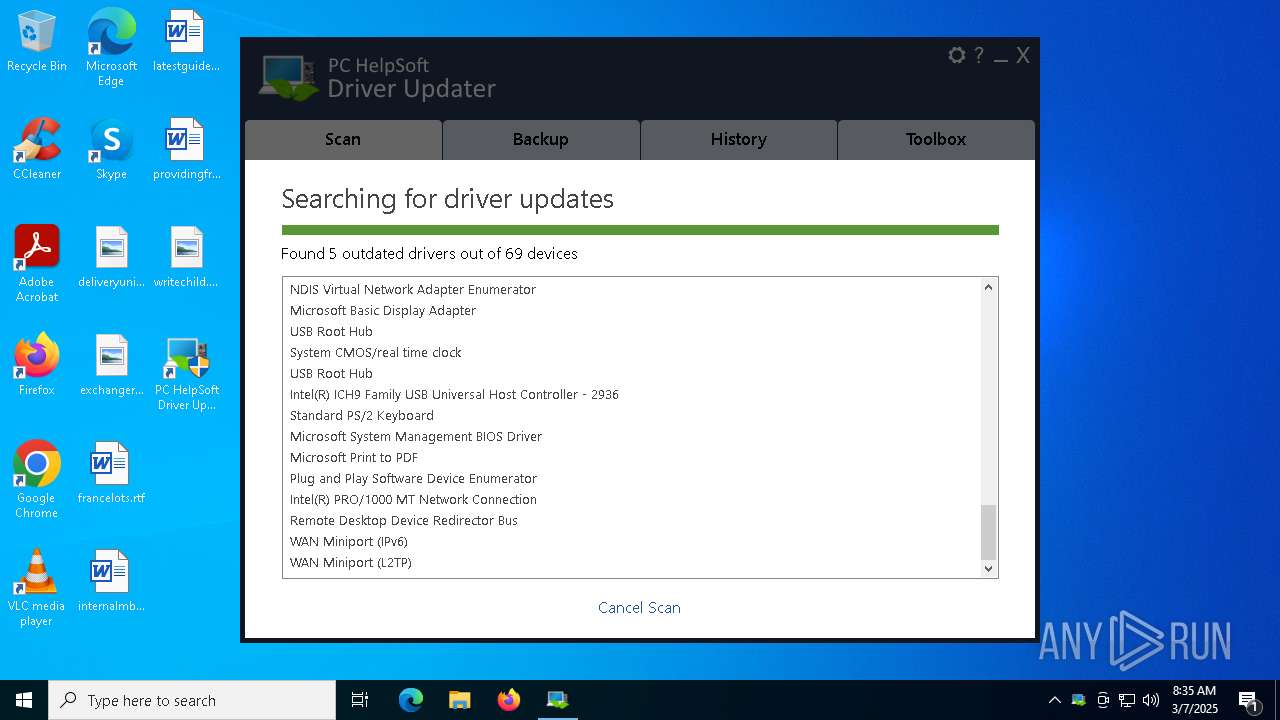1280x720 pixels.
Task: Select Plug and Play Software Device Enumerator row
Action: click(631, 478)
